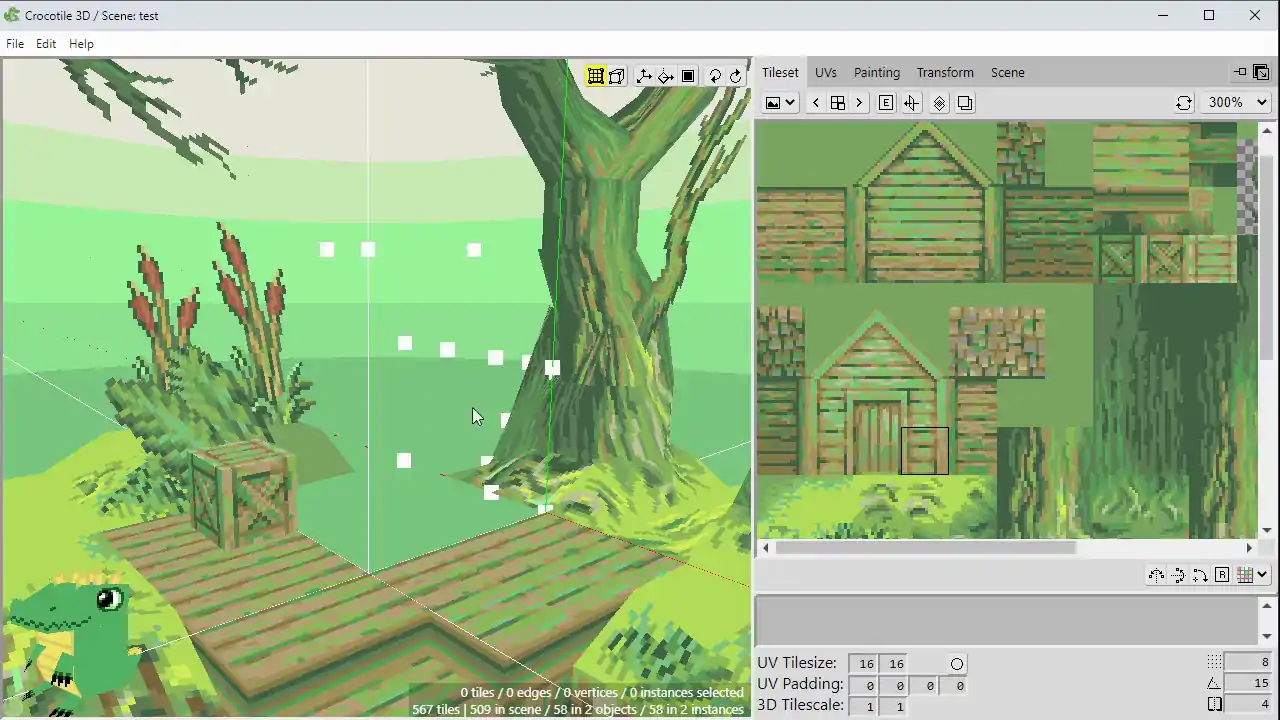
Task: Click the overlapping squares duplicate icon
Action: (965, 103)
